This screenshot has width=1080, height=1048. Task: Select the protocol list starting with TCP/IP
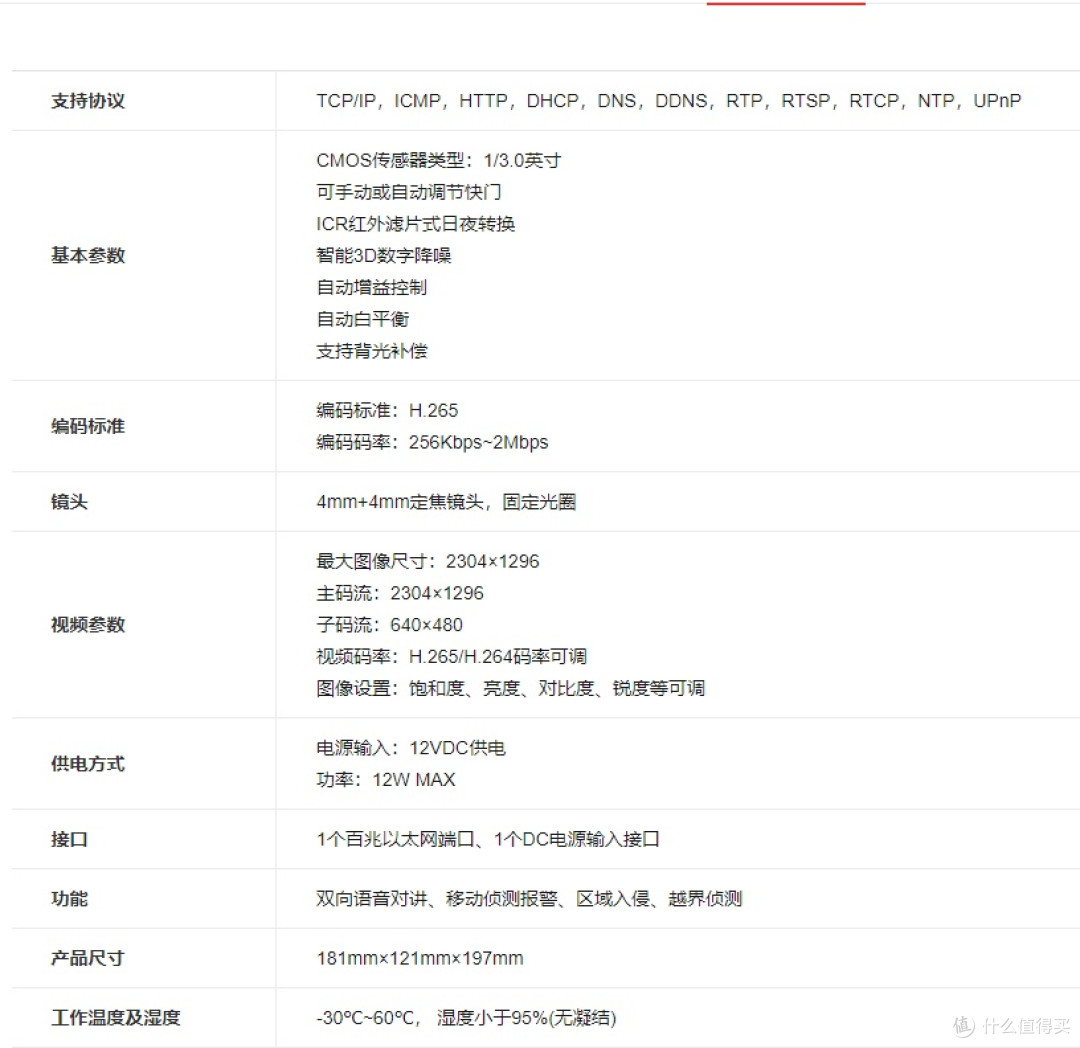[x=668, y=101]
